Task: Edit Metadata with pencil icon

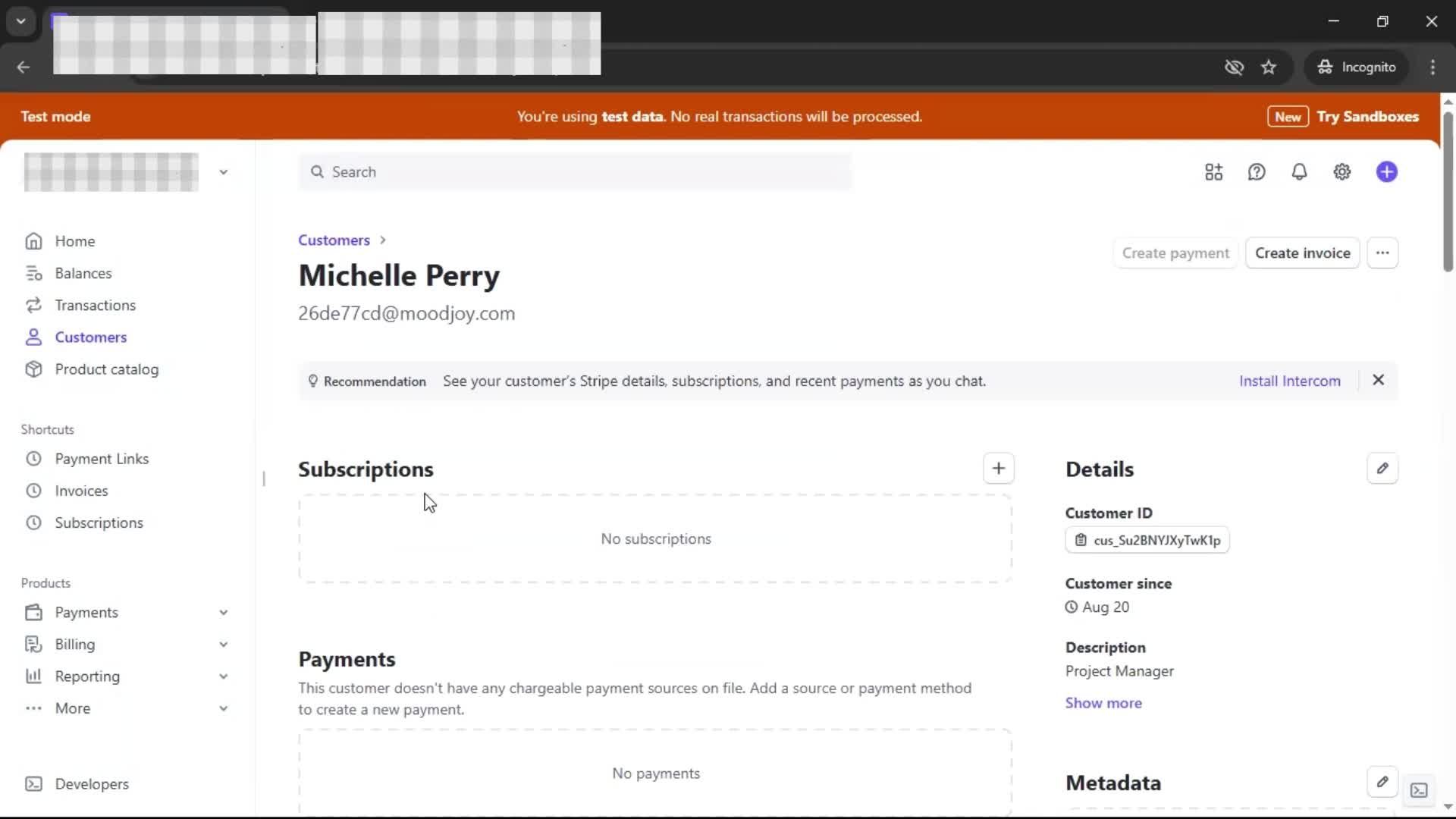Action: pos(1382,782)
